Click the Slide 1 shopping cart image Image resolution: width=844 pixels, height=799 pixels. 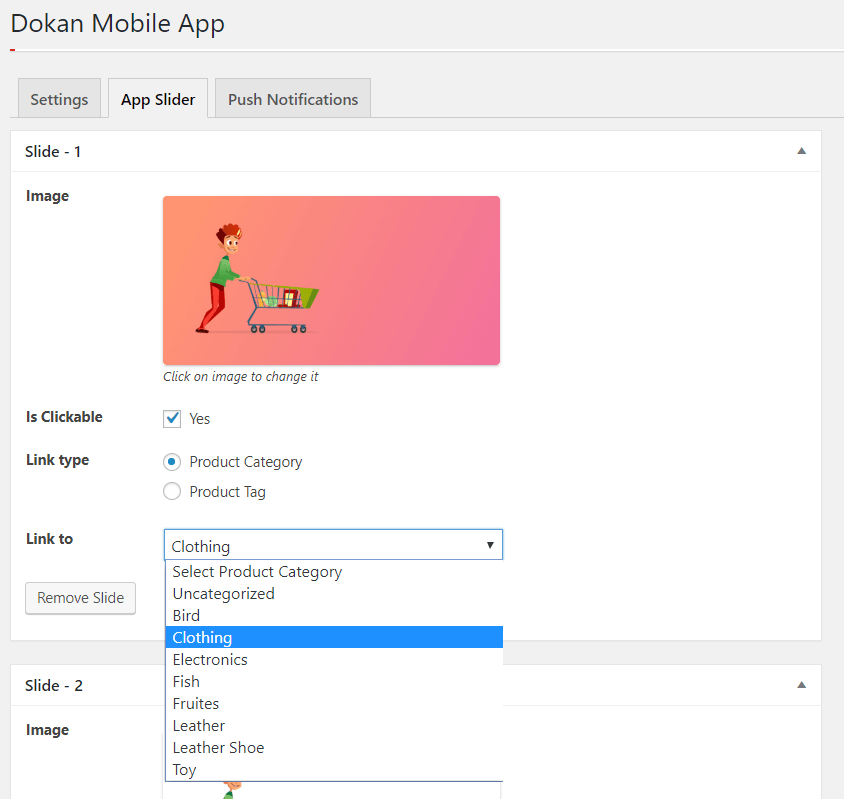pos(331,280)
